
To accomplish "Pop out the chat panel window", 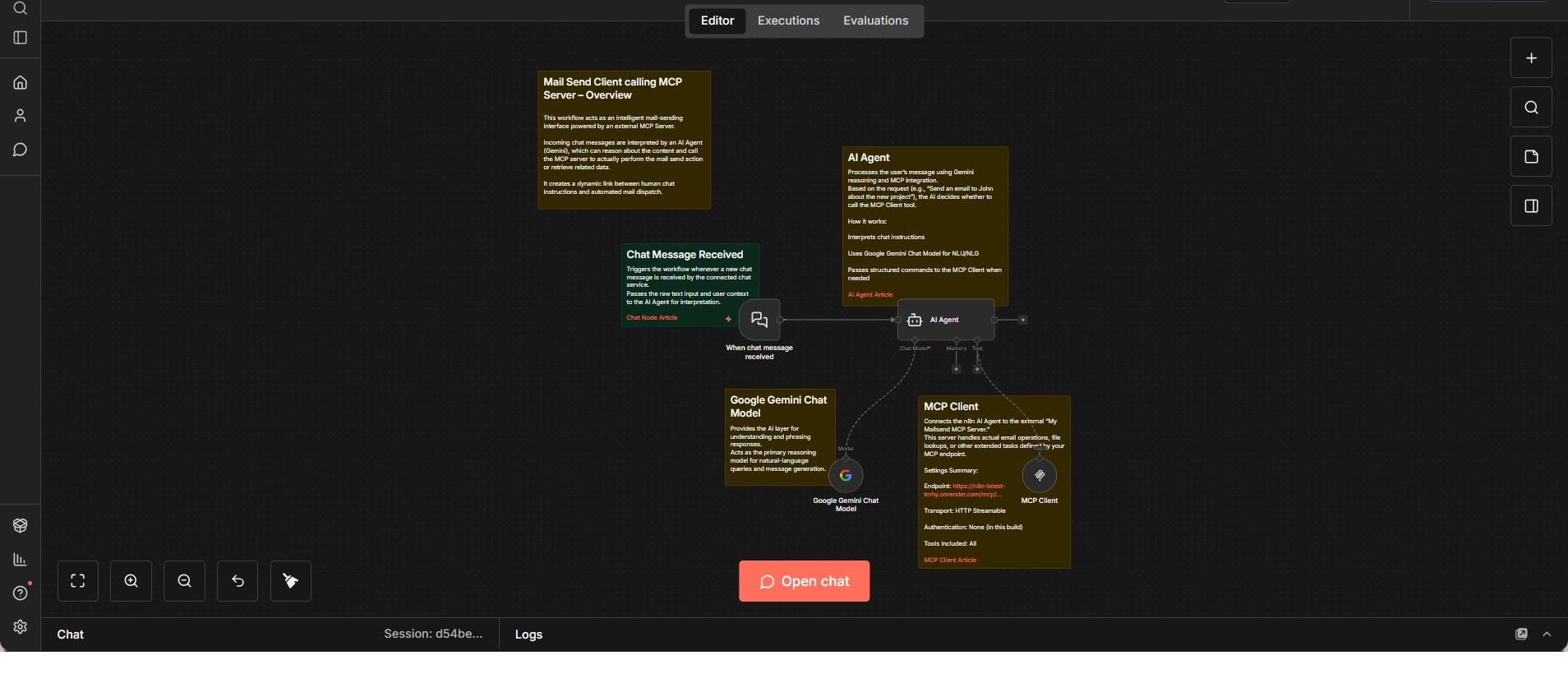I will point(1521,634).
